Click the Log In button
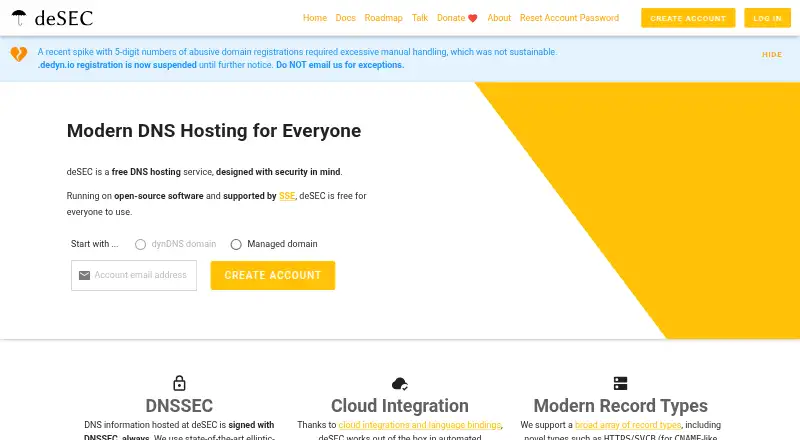The height and width of the screenshot is (440, 800). click(x=767, y=18)
